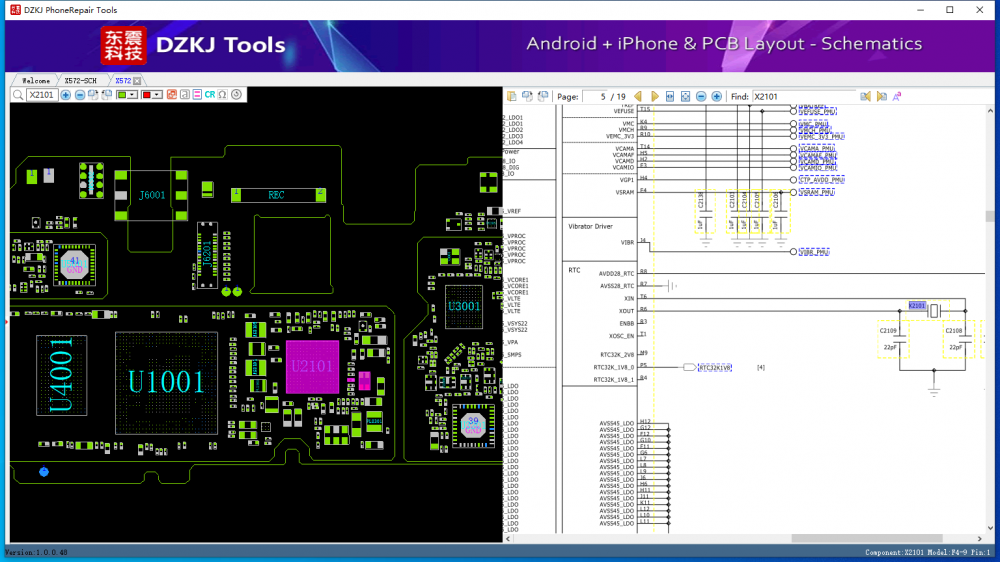The height and width of the screenshot is (562, 1000).
Task: Find previous match in schematic
Action: coord(866,97)
